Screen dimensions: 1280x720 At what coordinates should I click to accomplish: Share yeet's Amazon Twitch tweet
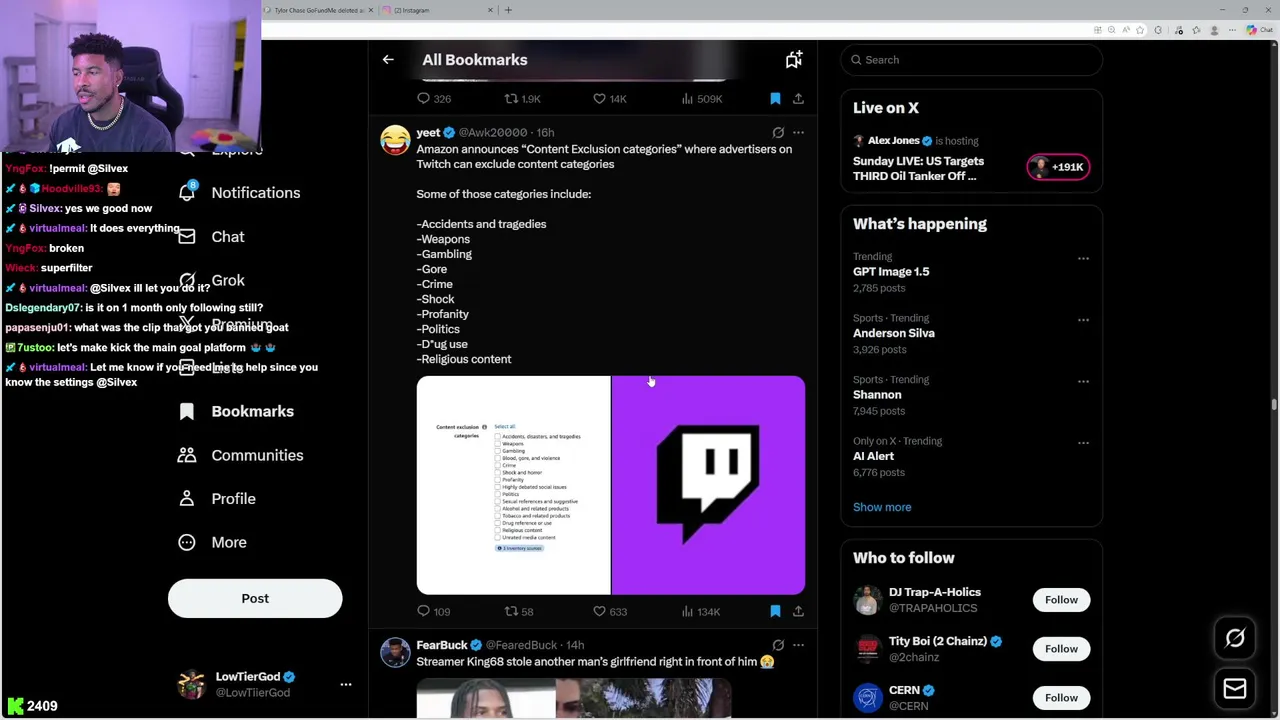(798, 611)
